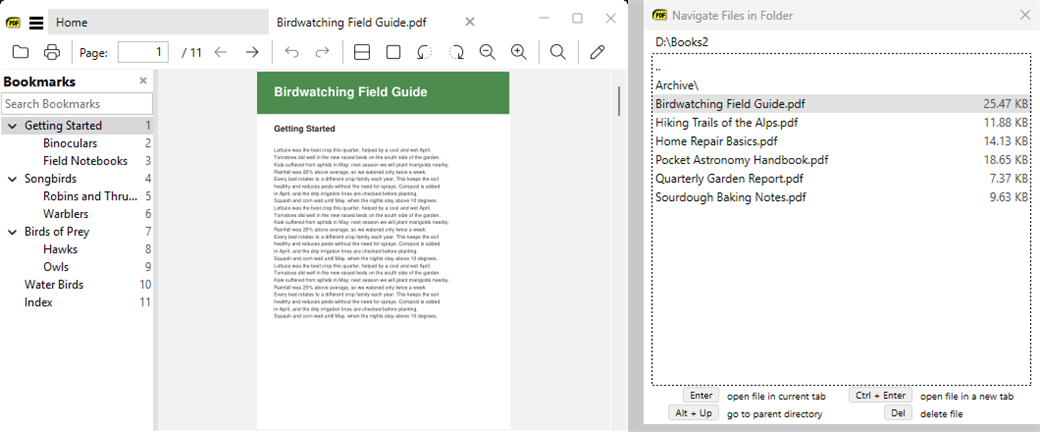Click the Getting Started bookmark label
Image resolution: width=1040 pixels, height=432 pixels.
pos(63,125)
